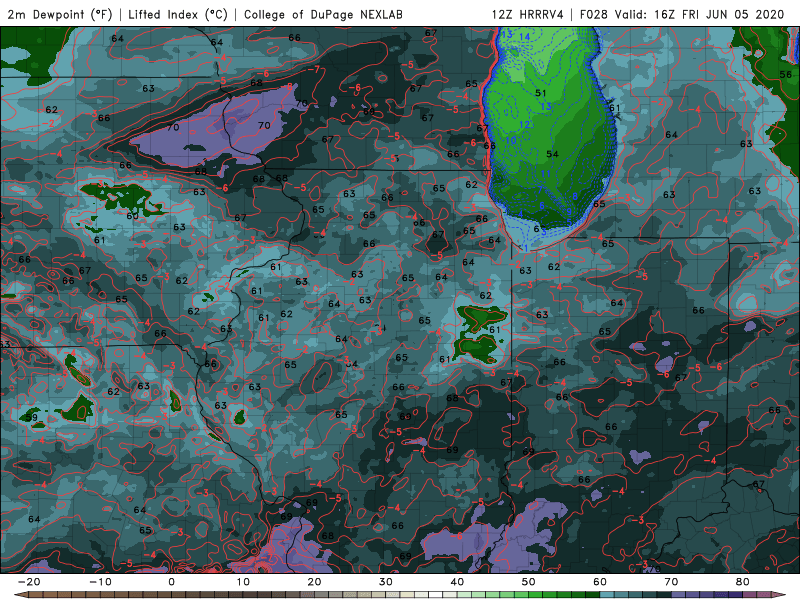800x600 pixels.
Task: Click the '-10' color bar label
Action: click(x=100, y=582)
